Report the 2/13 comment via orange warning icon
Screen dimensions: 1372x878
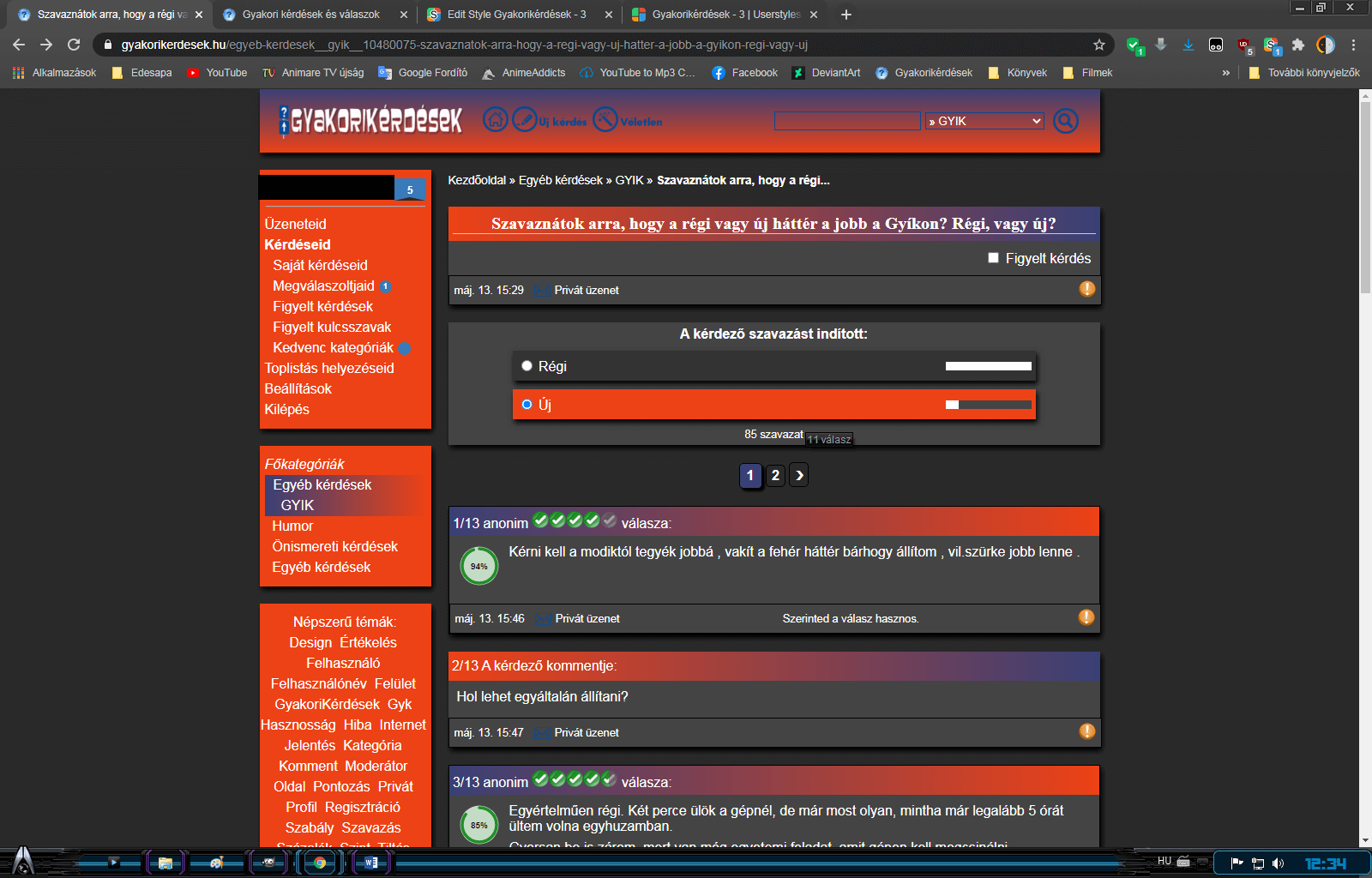tap(1087, 731)
